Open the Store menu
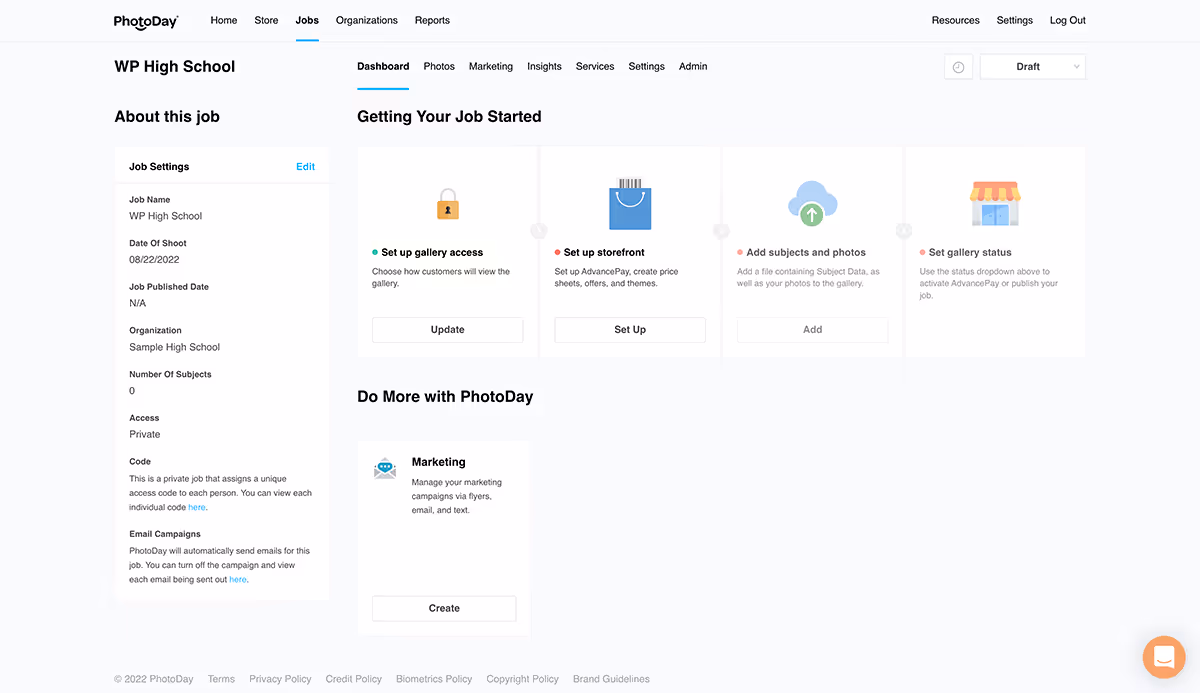Image resolution: width=1200 pixels, height=693 pixels. pyautogui.click(x=266, y=20)
